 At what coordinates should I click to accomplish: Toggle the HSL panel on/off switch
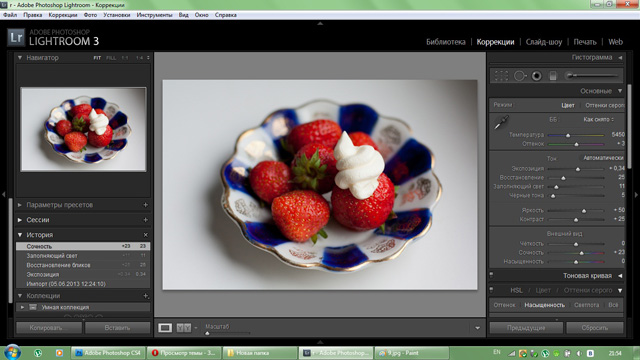(491, 290)
